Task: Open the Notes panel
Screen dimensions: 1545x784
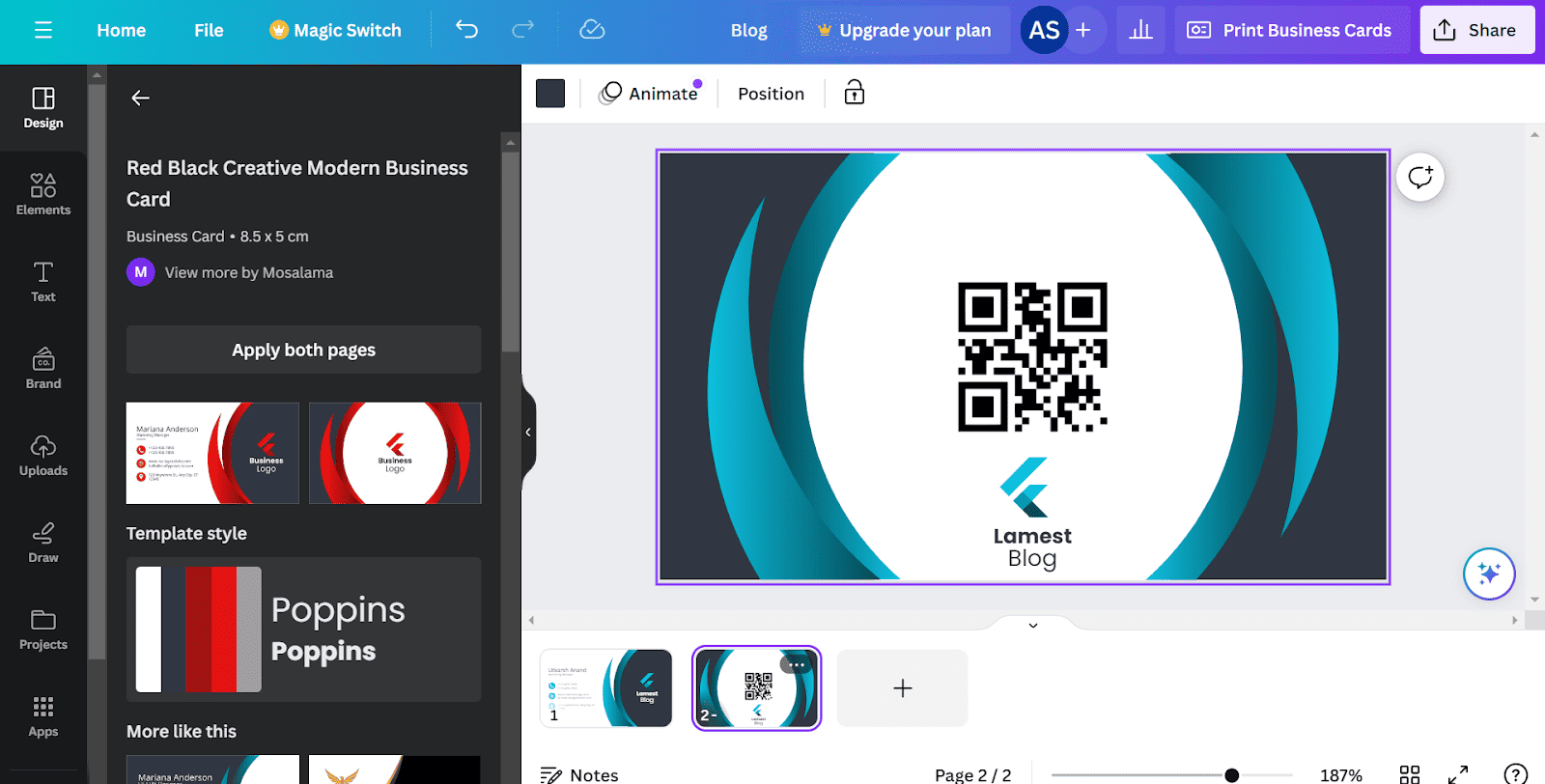Action: 579,774
